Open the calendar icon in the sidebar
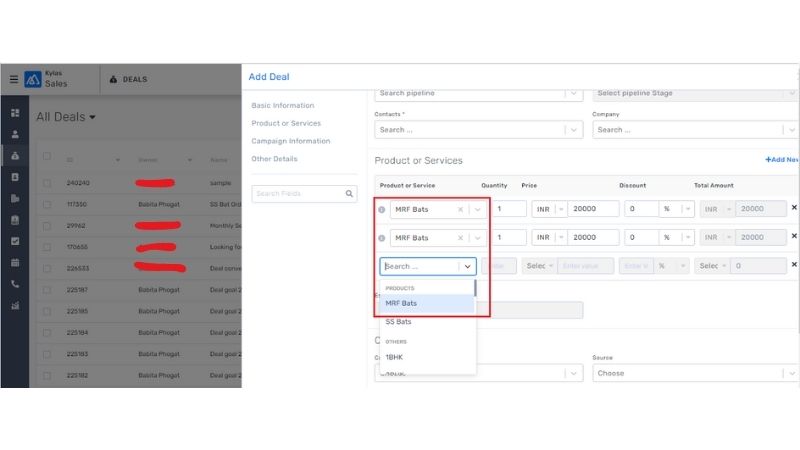Screen dimensions: 800x450 click(14, 262)
